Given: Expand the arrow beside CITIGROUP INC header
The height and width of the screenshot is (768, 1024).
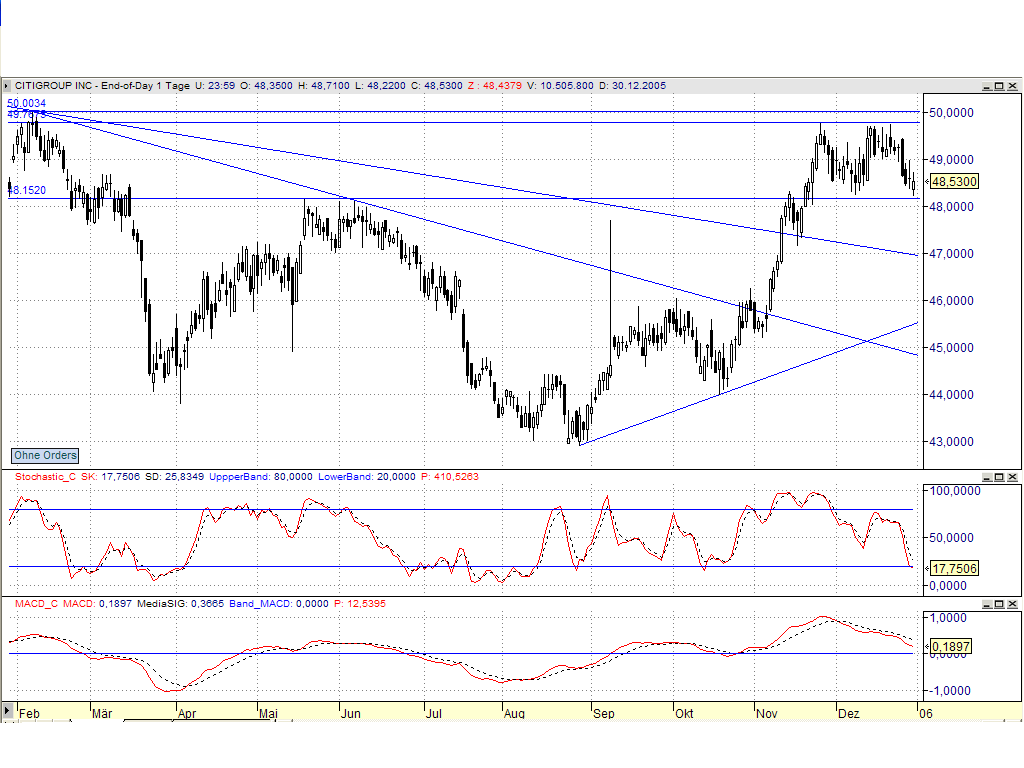Looking at the screenshot, I should (x=6, y=86).
